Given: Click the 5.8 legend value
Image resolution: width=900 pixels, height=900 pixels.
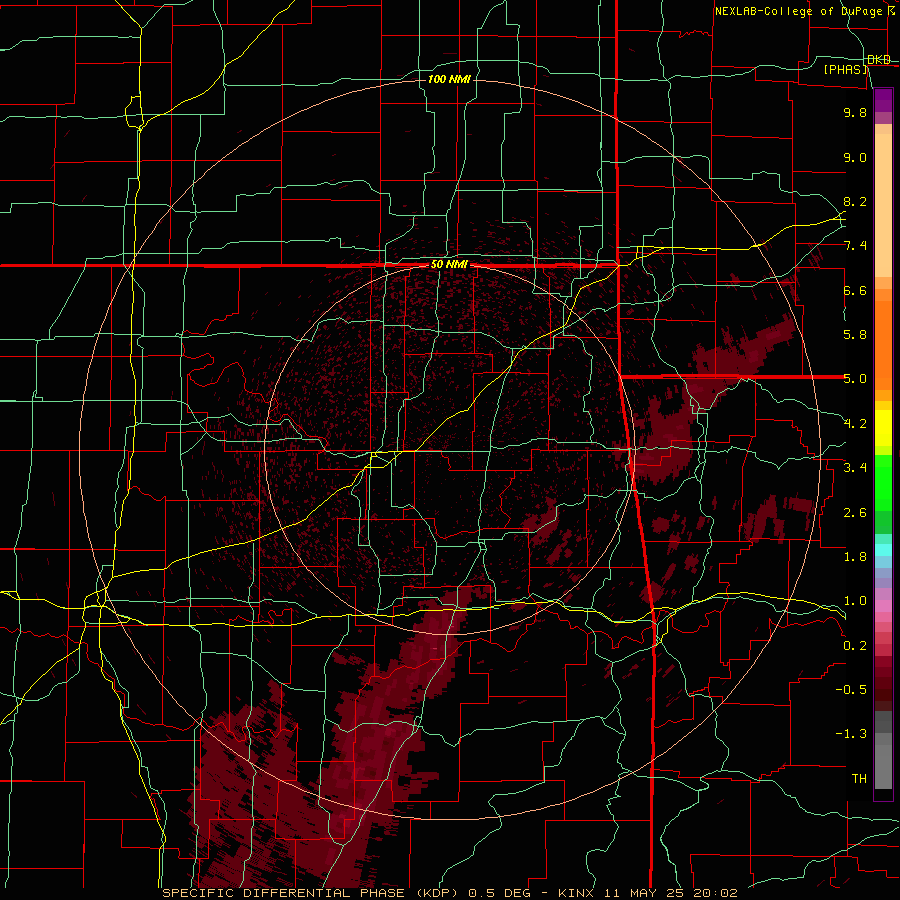Looking at the screenshot, I should click(x=855, y=335).
